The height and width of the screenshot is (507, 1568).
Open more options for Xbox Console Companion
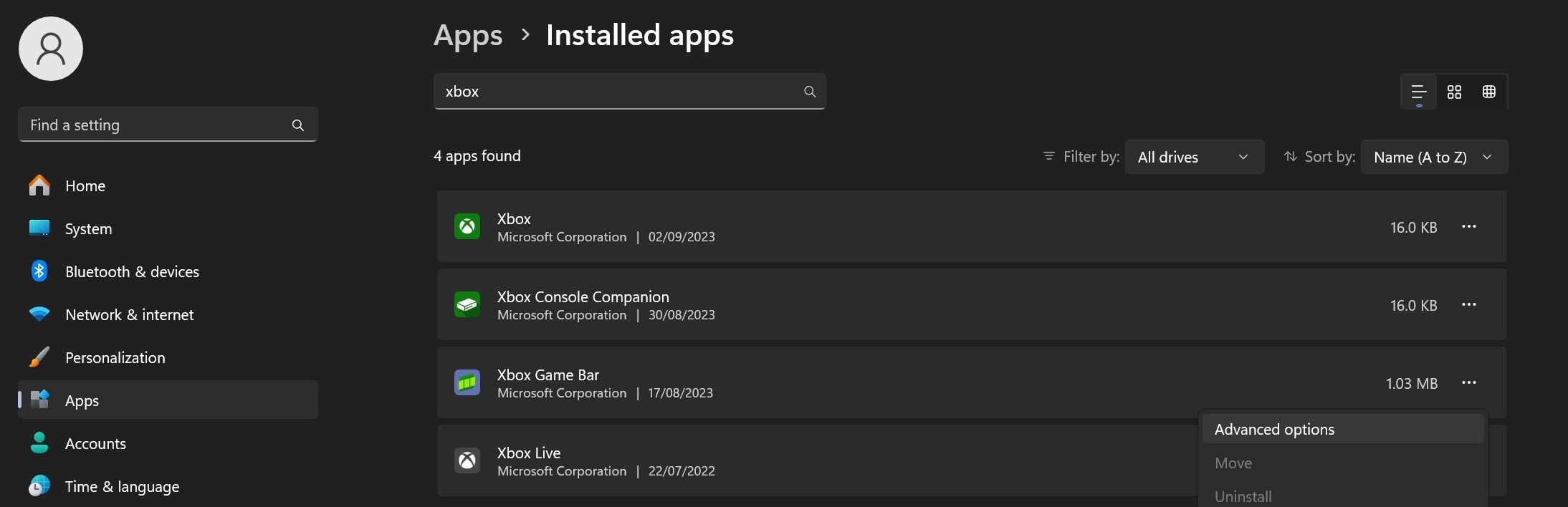pyautogui.click(x=1468, y=305)
